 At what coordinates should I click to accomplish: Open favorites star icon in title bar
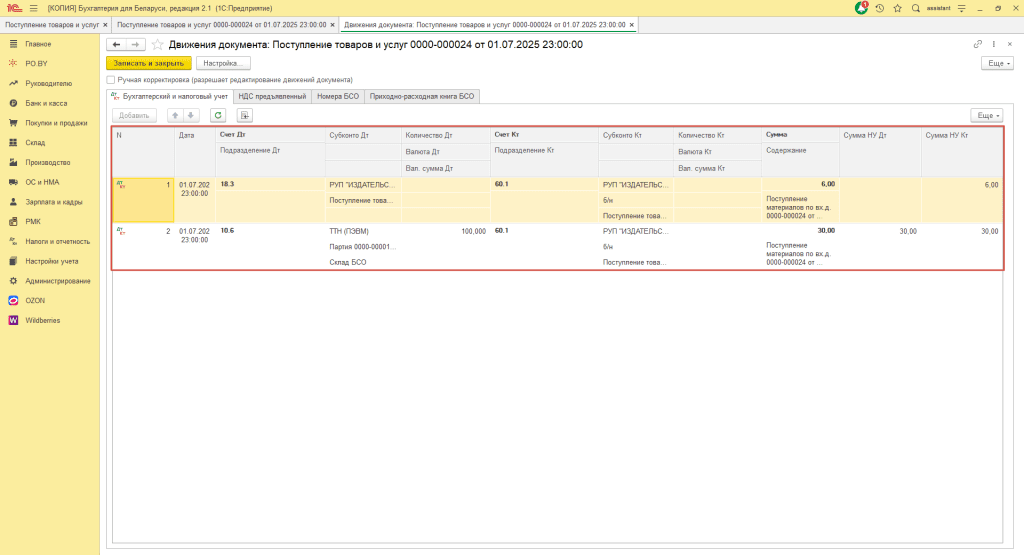click(897, 8)
